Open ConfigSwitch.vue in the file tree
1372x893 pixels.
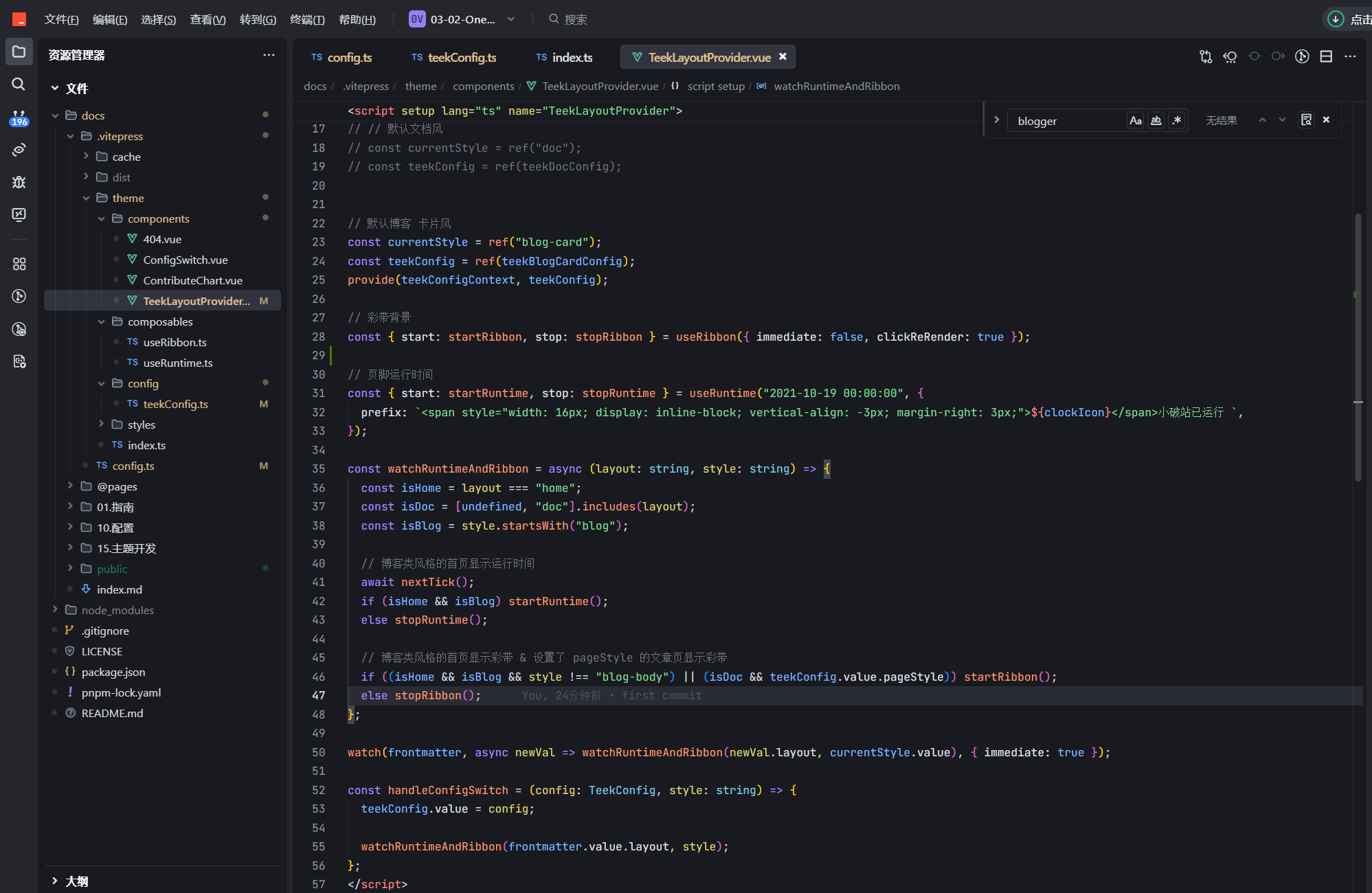tap(185, 260)
